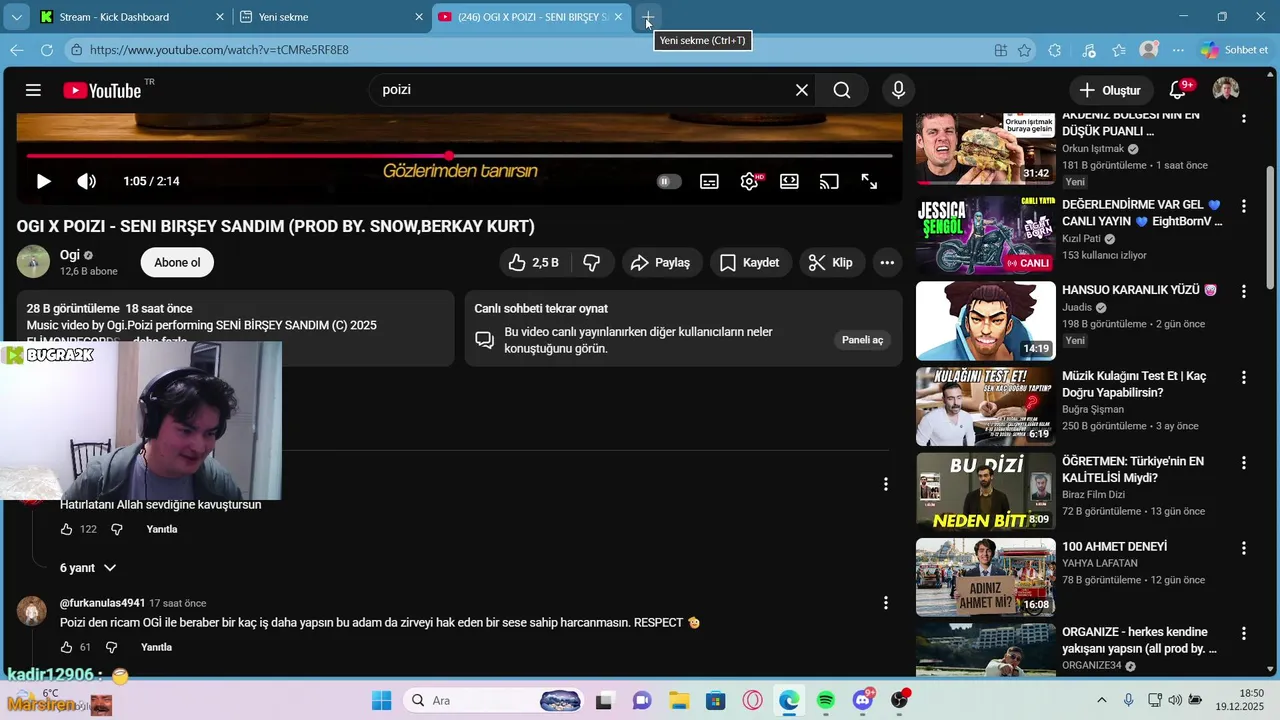The image size is (1280, 720).
Task: Dislike the video
Action: 591,262
